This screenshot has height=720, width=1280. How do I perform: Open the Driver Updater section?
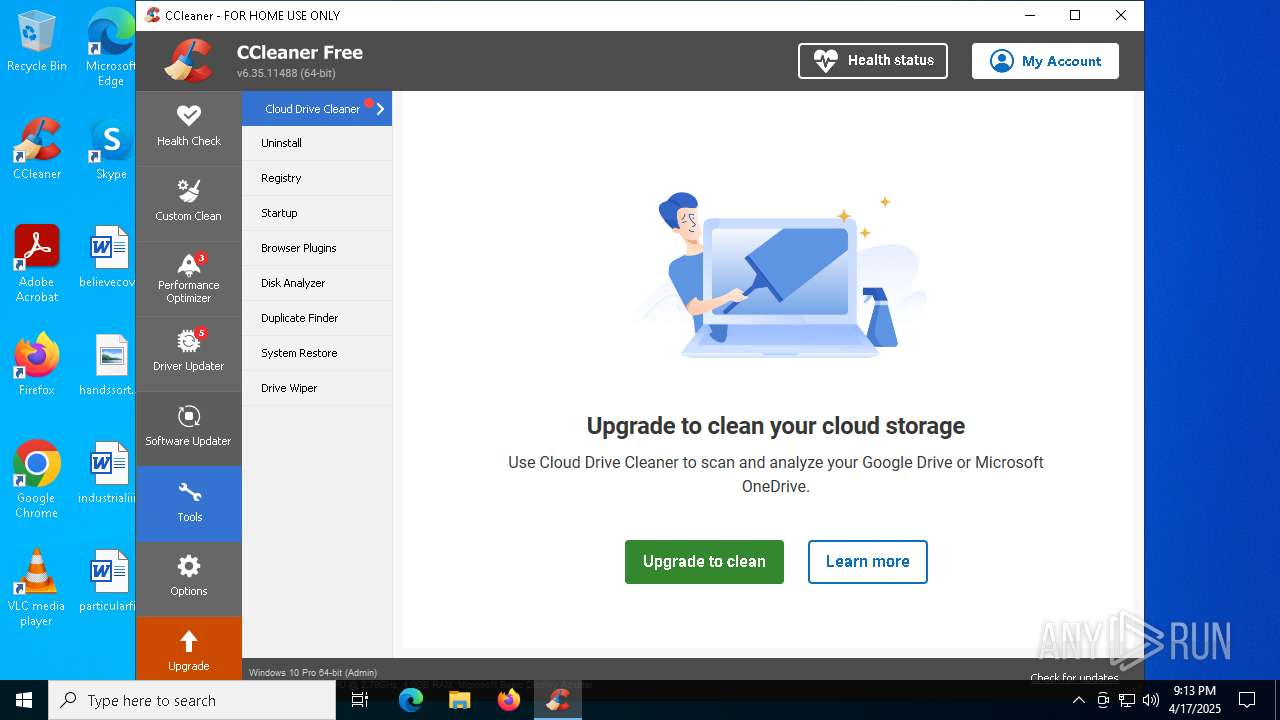188,353
